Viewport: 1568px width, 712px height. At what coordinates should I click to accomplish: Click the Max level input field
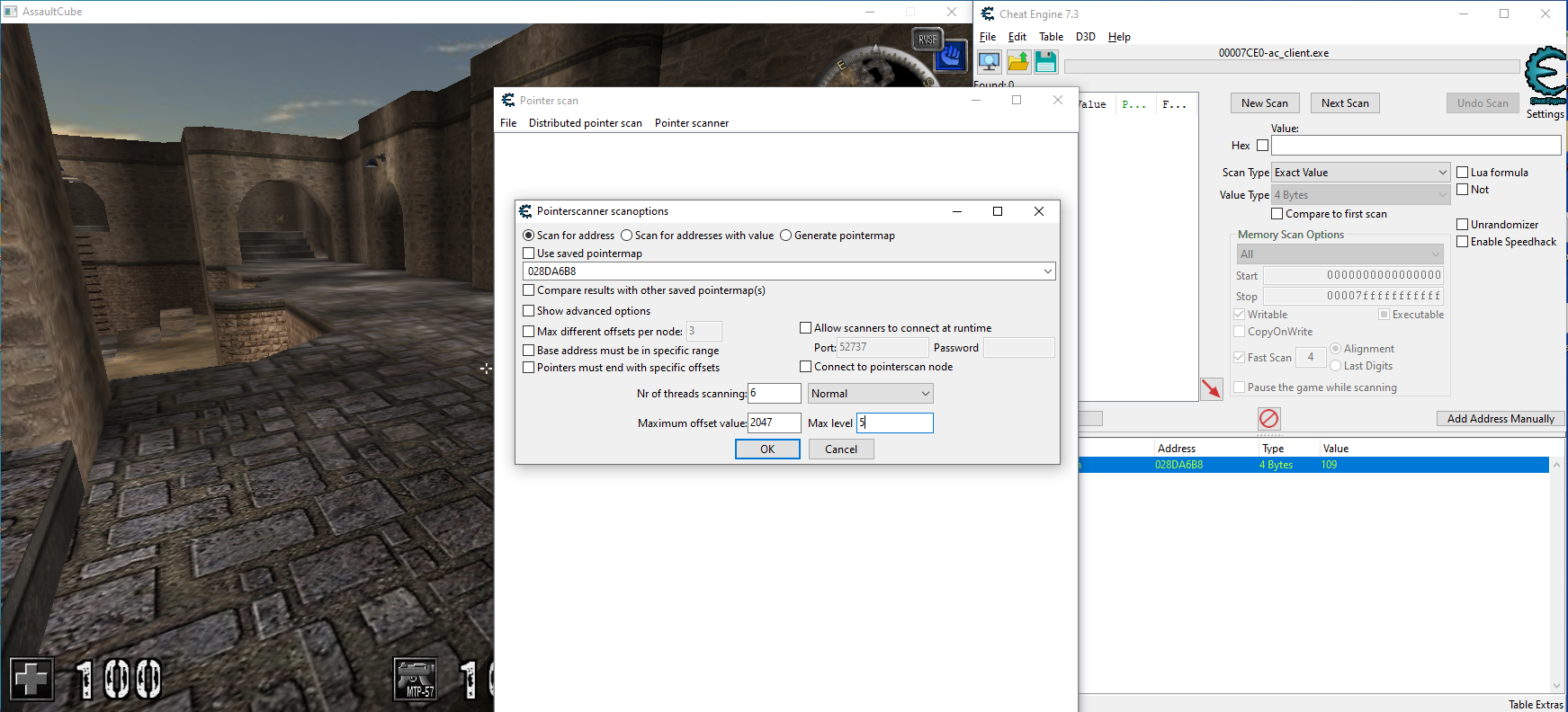tap(895, 423)
